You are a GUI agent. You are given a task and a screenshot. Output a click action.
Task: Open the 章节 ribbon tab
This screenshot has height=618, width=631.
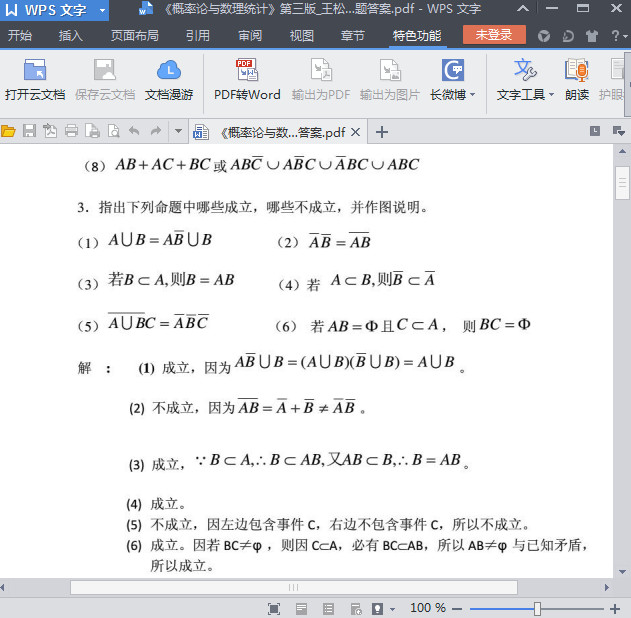(353, 36)
